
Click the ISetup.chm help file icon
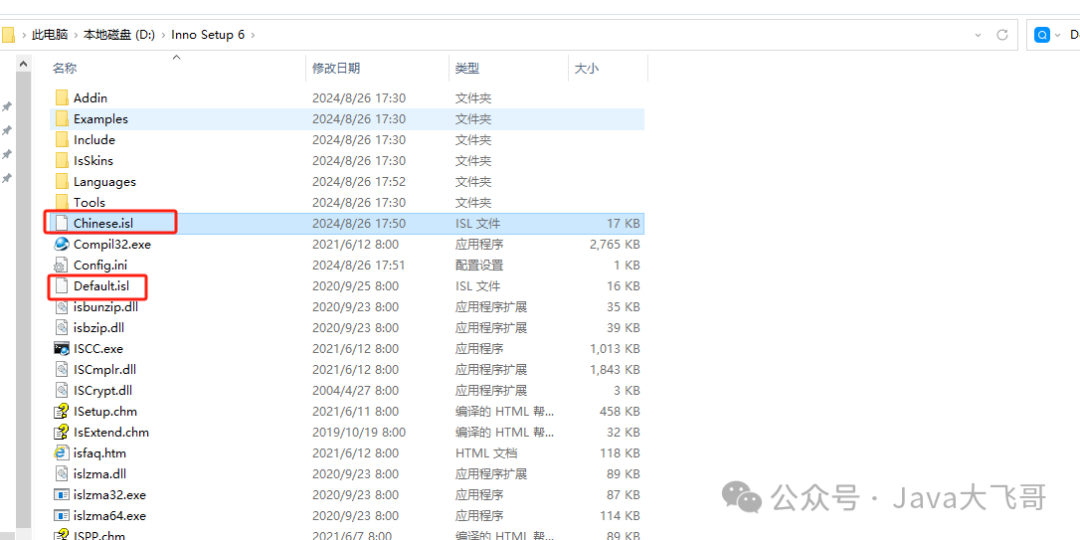[x=62, y=411]
